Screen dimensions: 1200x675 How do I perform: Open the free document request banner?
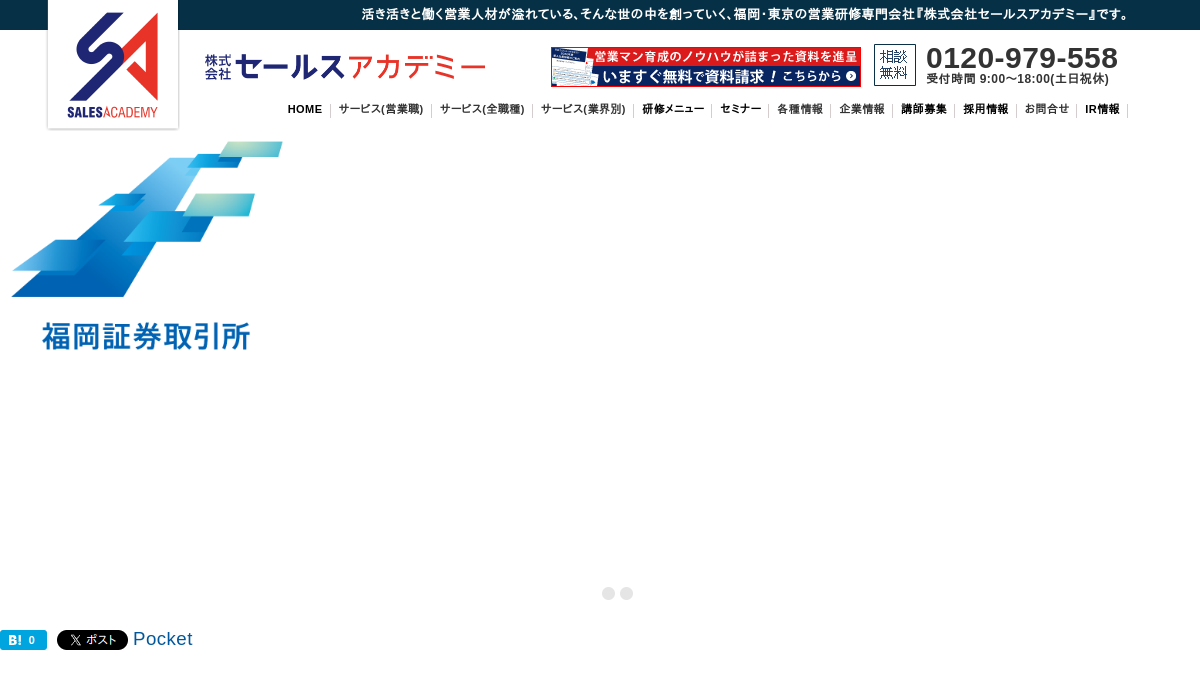[x=706, y=67]
